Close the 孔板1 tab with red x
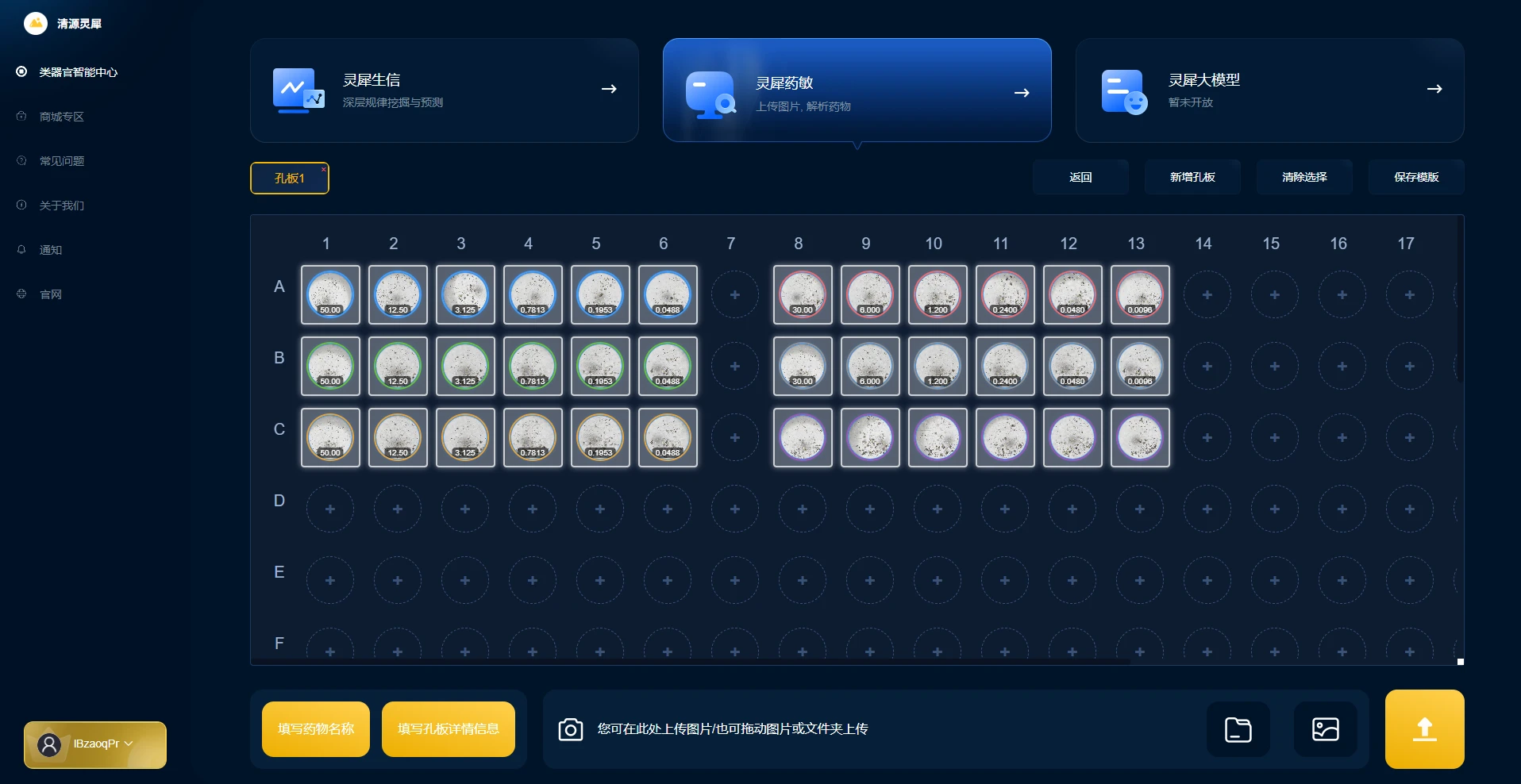Image resolution: width=1521 pixels, height=784 pixels. click(323, 169)
